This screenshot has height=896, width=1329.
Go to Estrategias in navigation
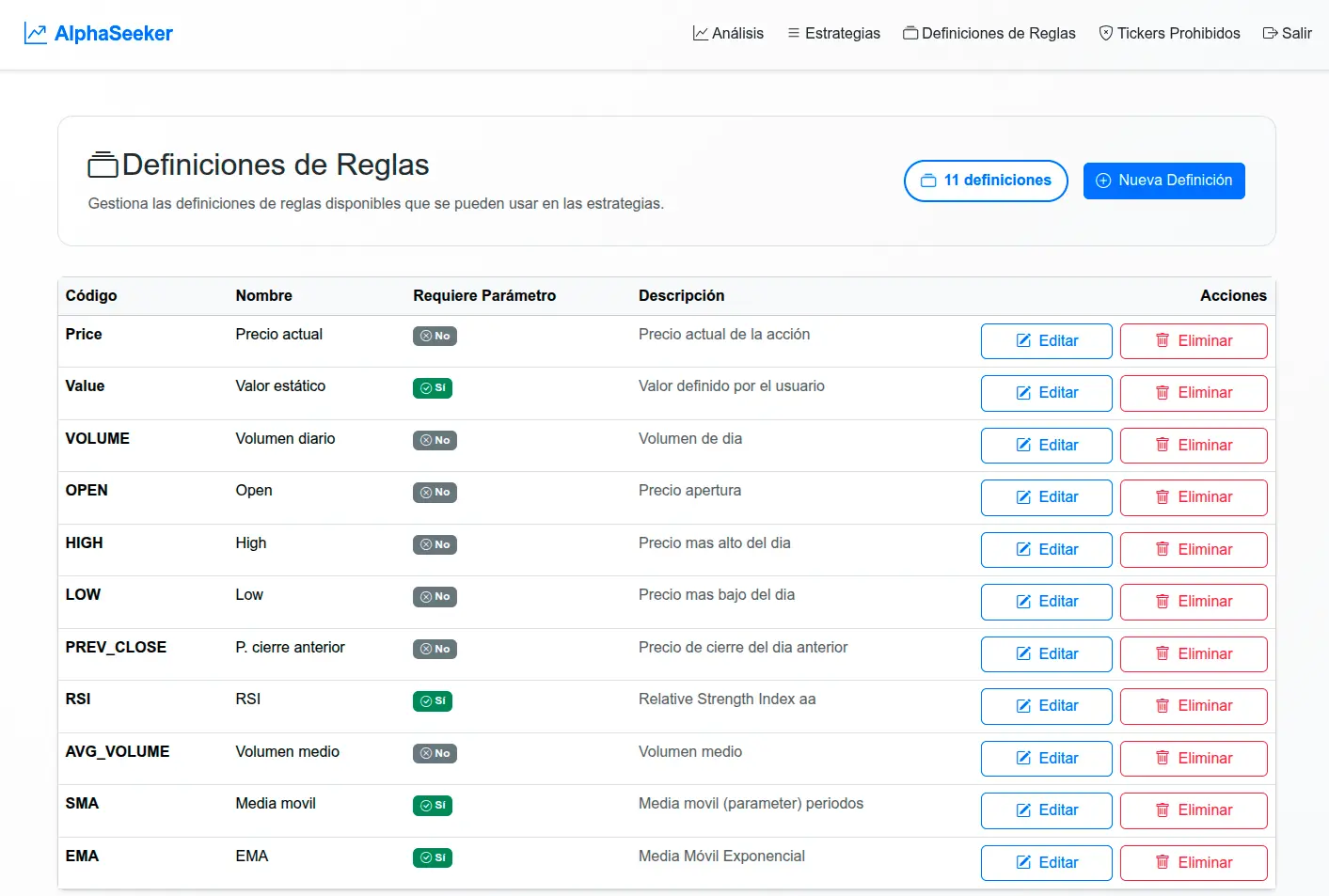pos(833,34)
